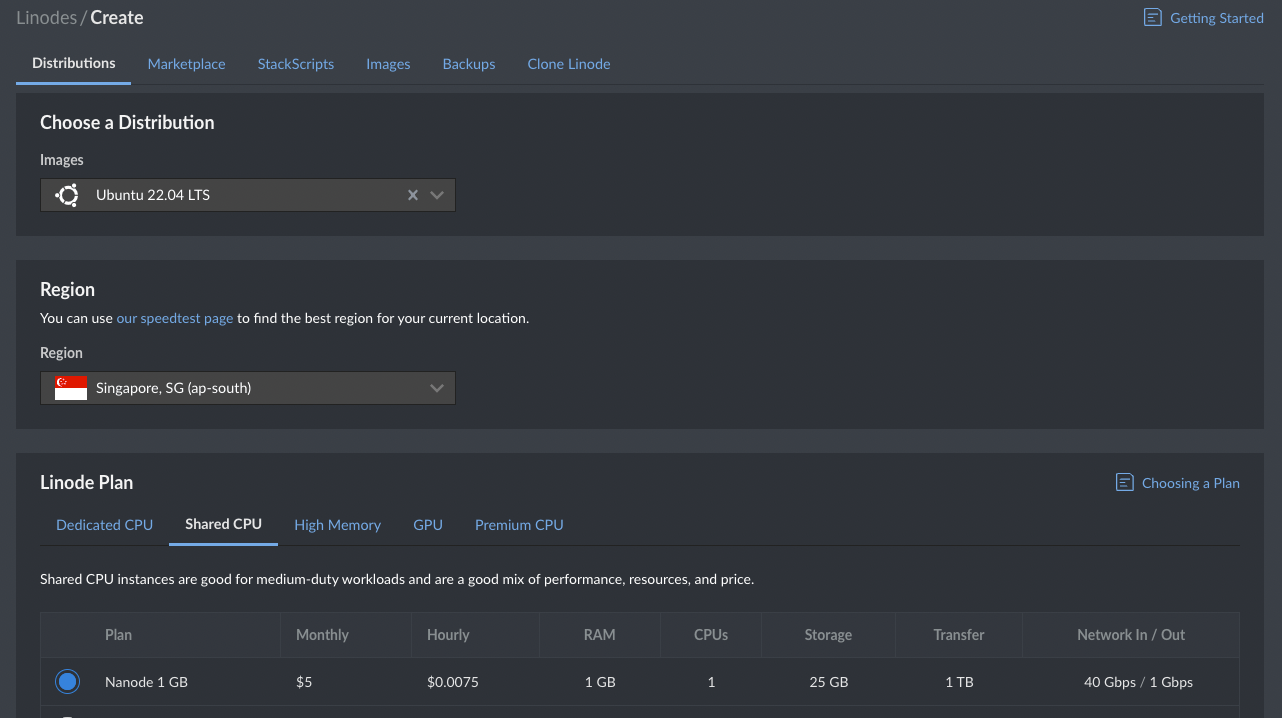Image resolution: width=1282 pixels, height=718 pixels.
Task: Select the Shared CPU plan tab
Action: click(224, 524)
